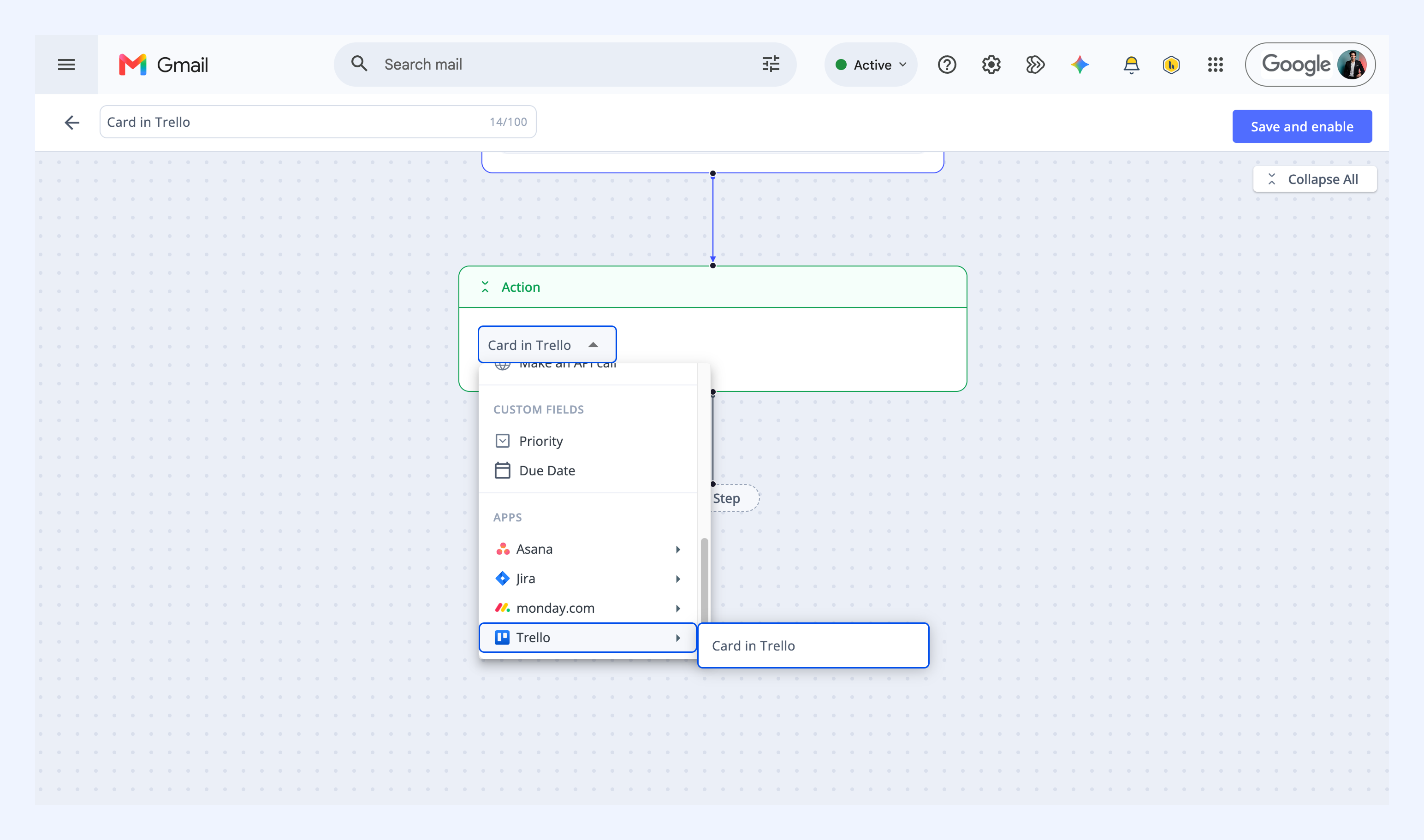Click the 14/100 character counter
This screenshot has width=1424, height=840.
(x=508, y=122)
